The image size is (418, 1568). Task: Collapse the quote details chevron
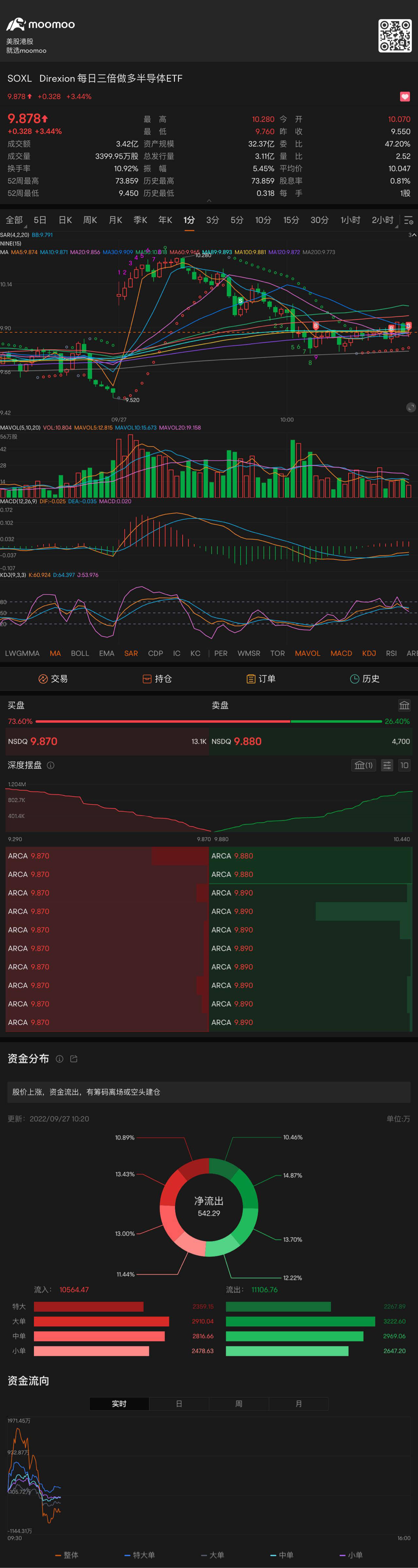tap(209, 200)
